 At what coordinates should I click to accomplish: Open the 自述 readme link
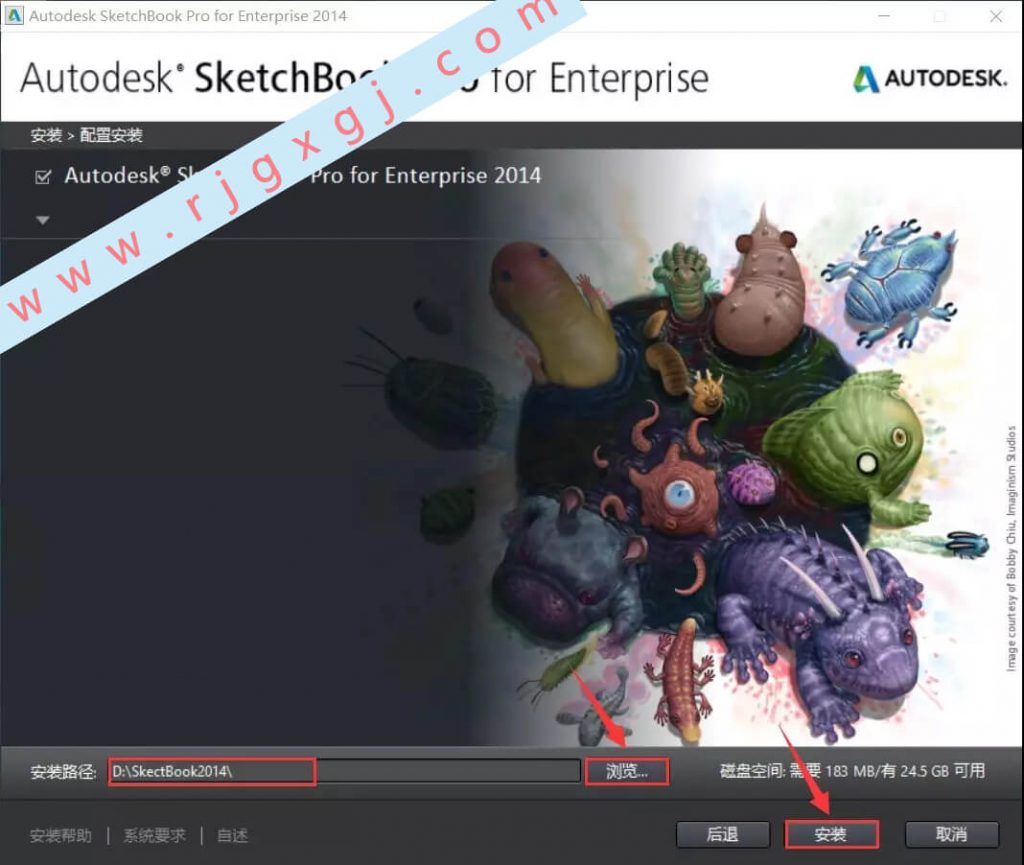[x=232, y=836]
